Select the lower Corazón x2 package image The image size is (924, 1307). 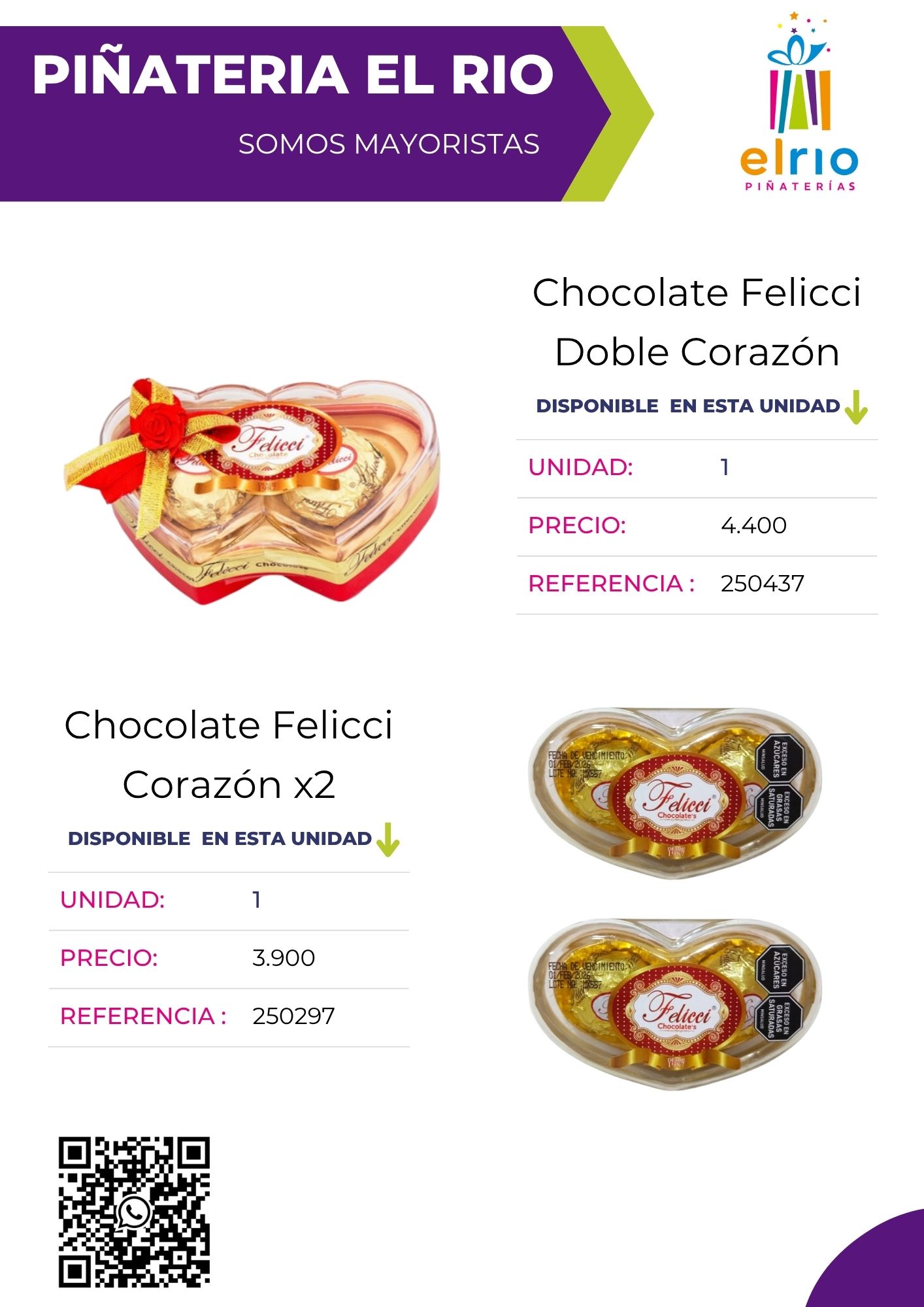coord(675,1004)
